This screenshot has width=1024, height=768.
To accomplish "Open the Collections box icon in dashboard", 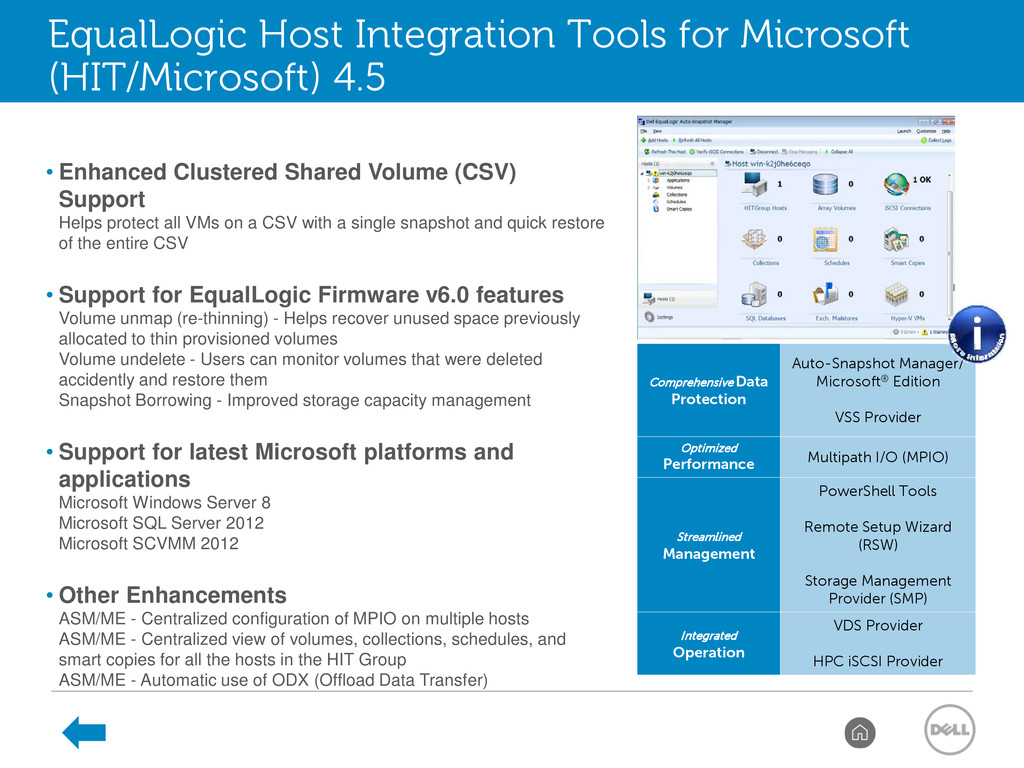I will coord(754,239).
